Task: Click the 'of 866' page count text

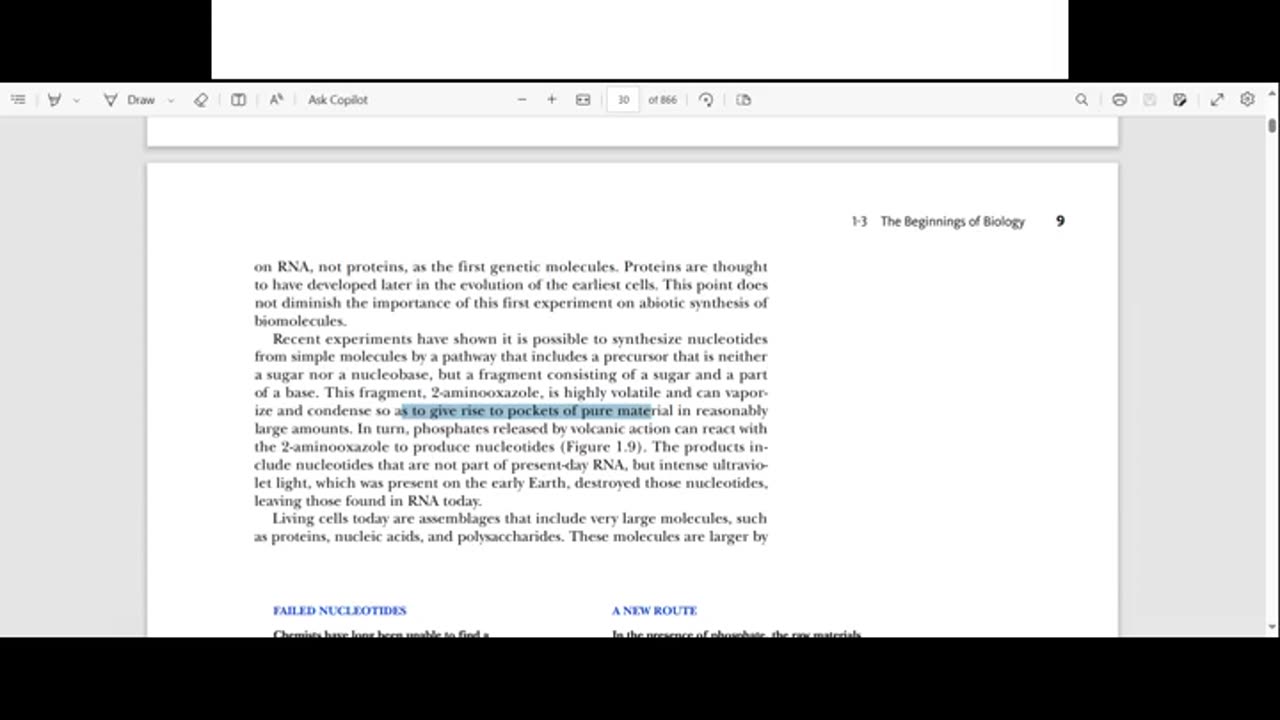Action: pyautogui.click(x=662, y=100)
